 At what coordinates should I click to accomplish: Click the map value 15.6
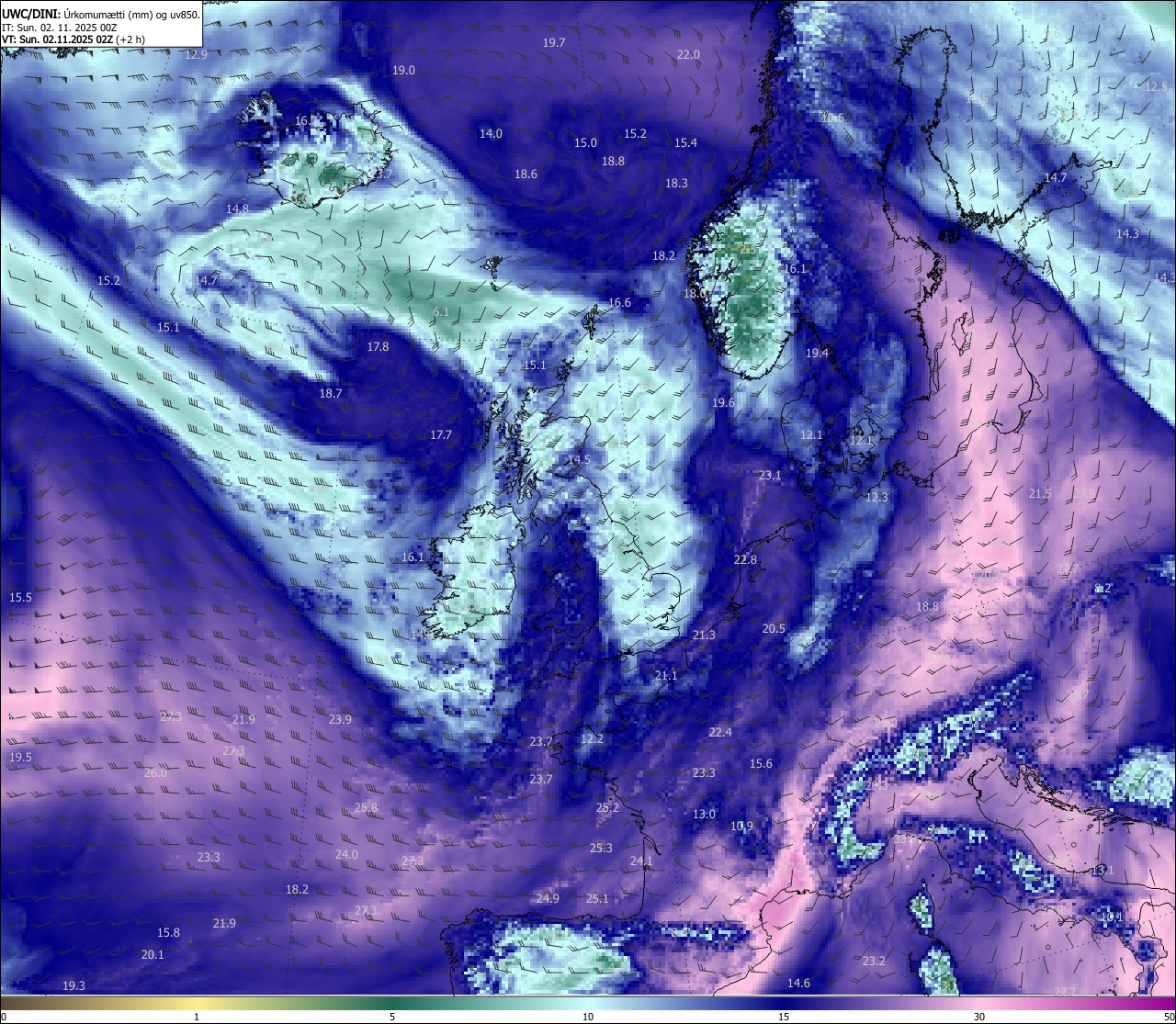(761, 764)
